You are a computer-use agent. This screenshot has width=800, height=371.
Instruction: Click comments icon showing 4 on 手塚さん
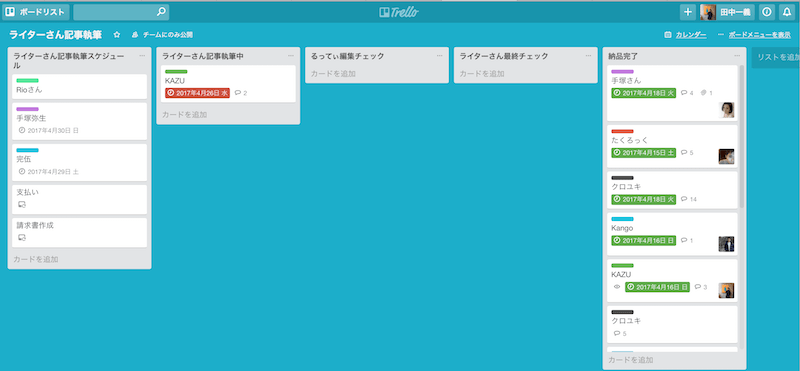pyautogui.click(x=687, y=93)
